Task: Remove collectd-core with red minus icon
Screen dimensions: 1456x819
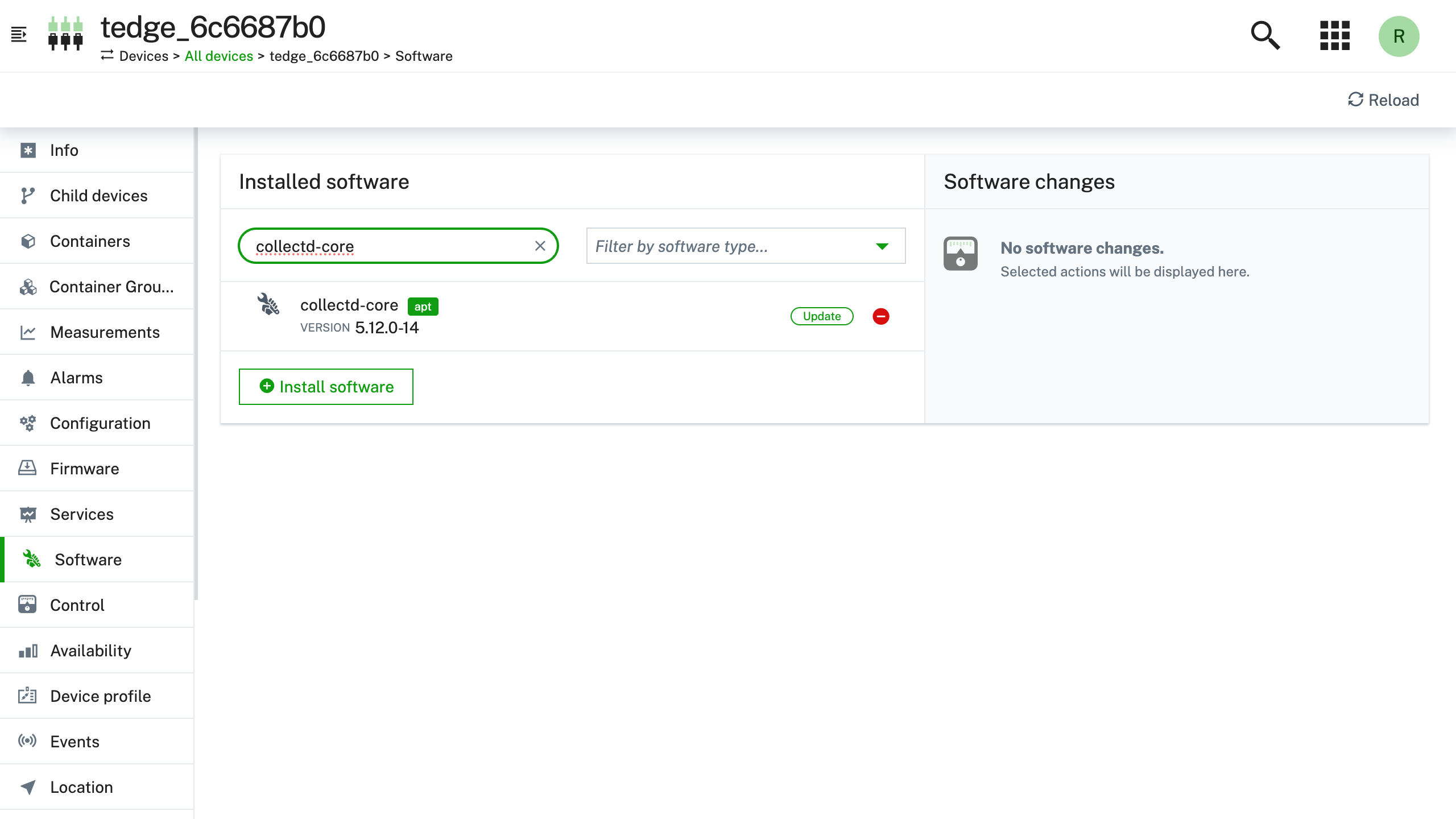Action: click(881, 316)
